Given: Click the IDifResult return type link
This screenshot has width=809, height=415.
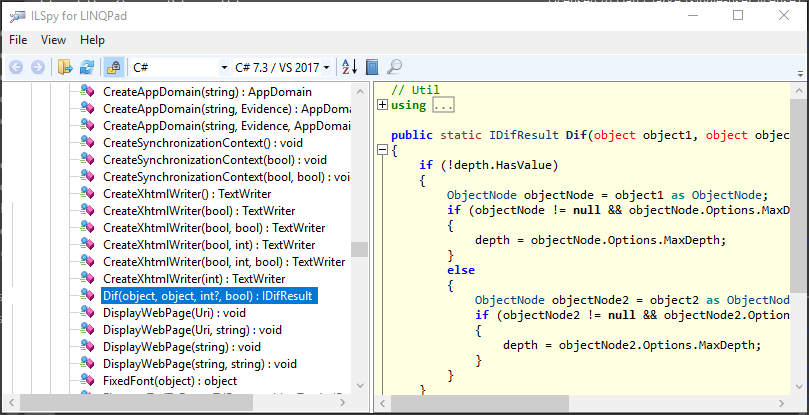Looking at the screenshot, I should tap(523, 135).
